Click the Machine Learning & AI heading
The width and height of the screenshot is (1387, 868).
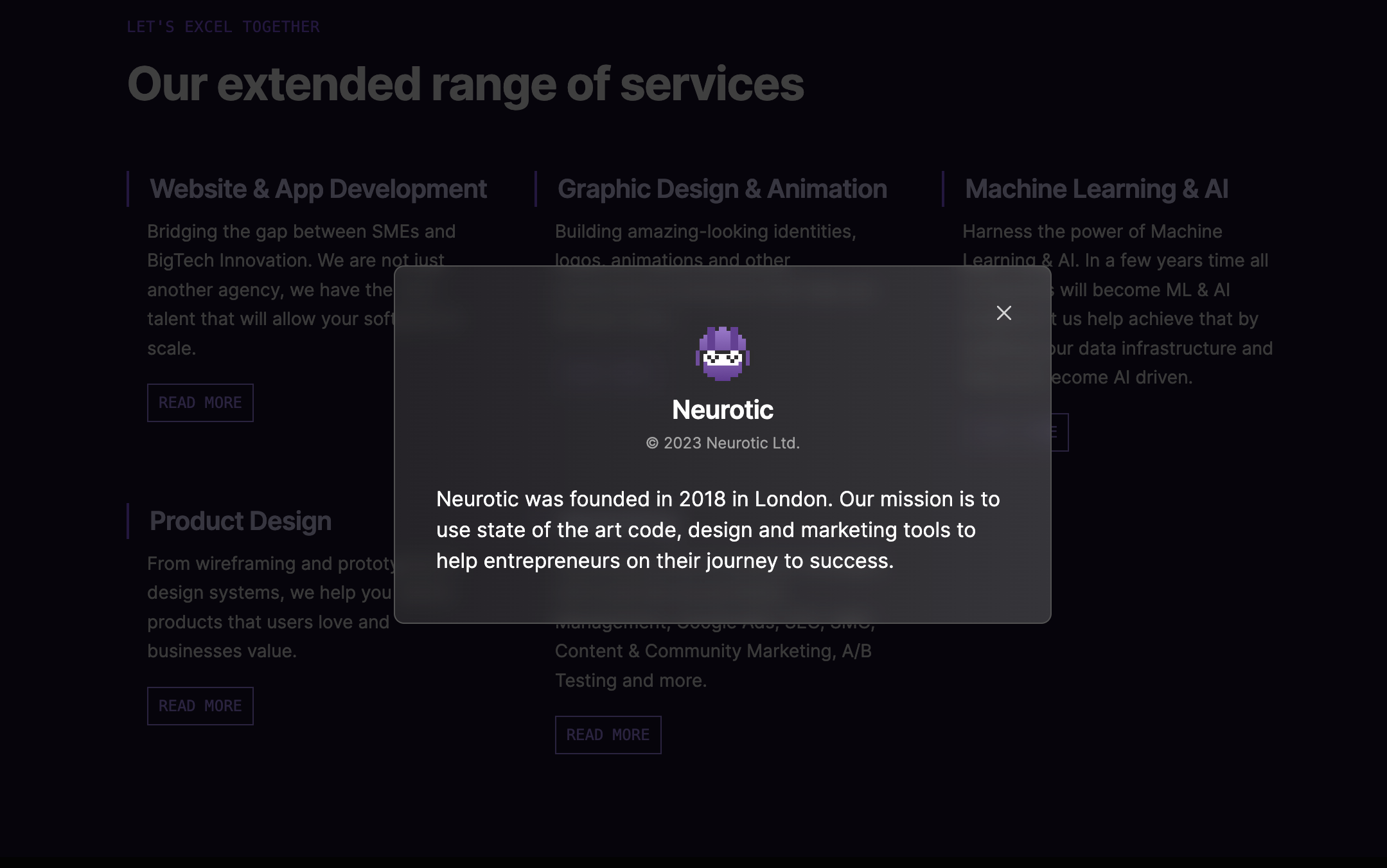pyautogui.click(x=1096, y=189)
